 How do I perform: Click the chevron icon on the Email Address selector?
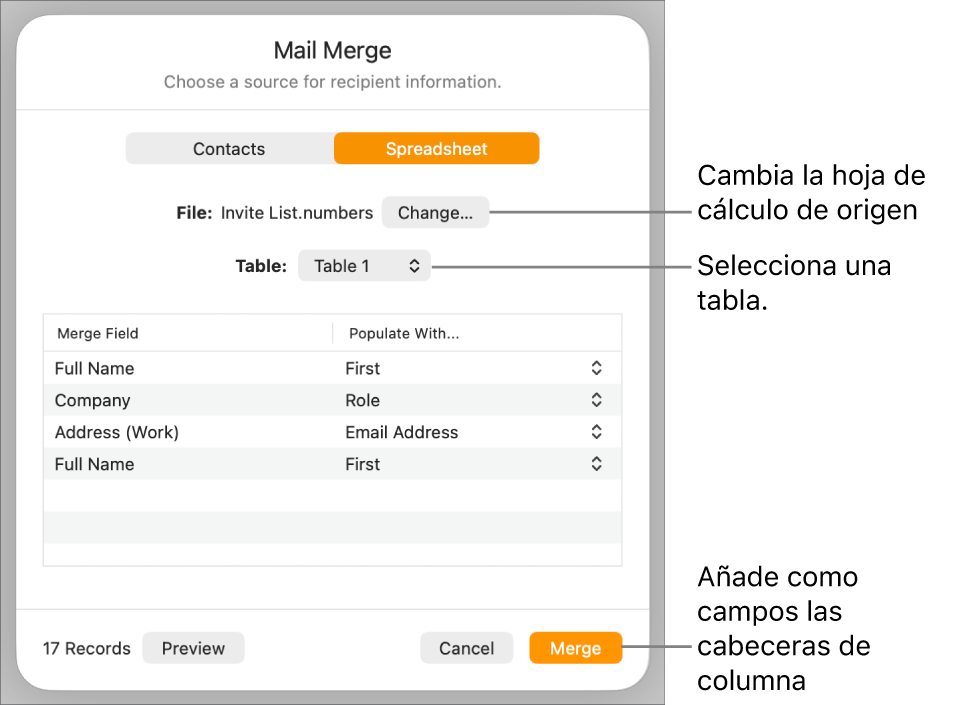(596, 432)
